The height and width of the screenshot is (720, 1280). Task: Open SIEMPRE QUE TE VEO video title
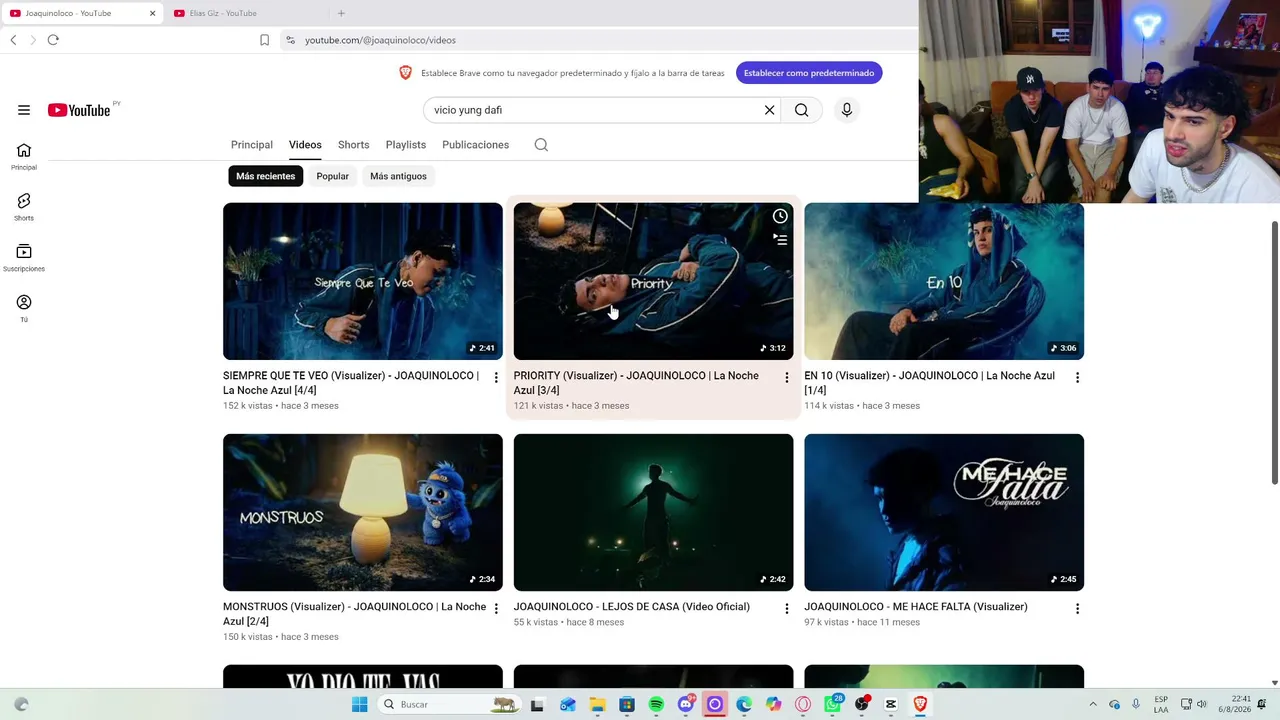coord(351,383)
